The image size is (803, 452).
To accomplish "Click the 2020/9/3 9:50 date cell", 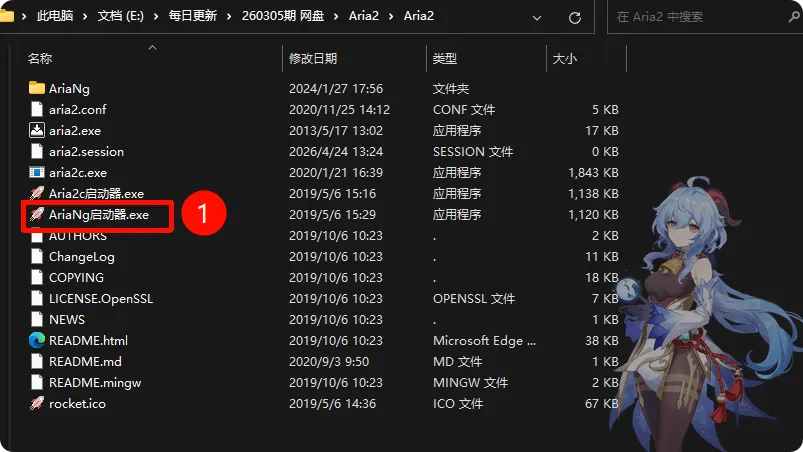I will click(x=329, y=361).
